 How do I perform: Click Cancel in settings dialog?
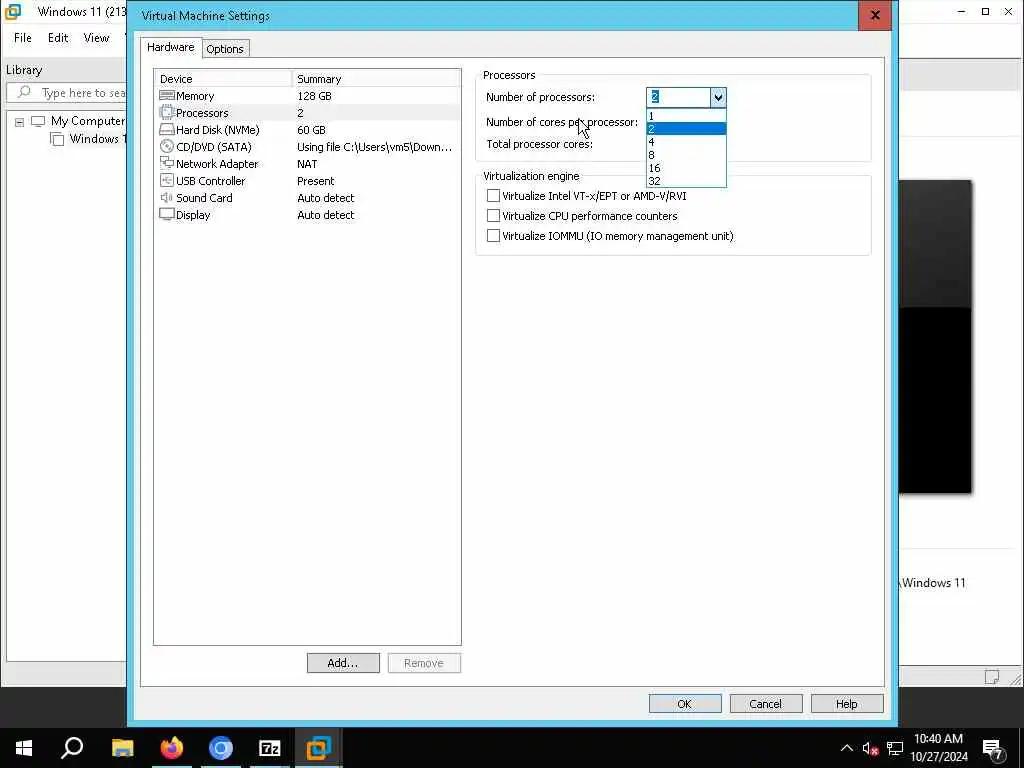(x=765, y=703)
